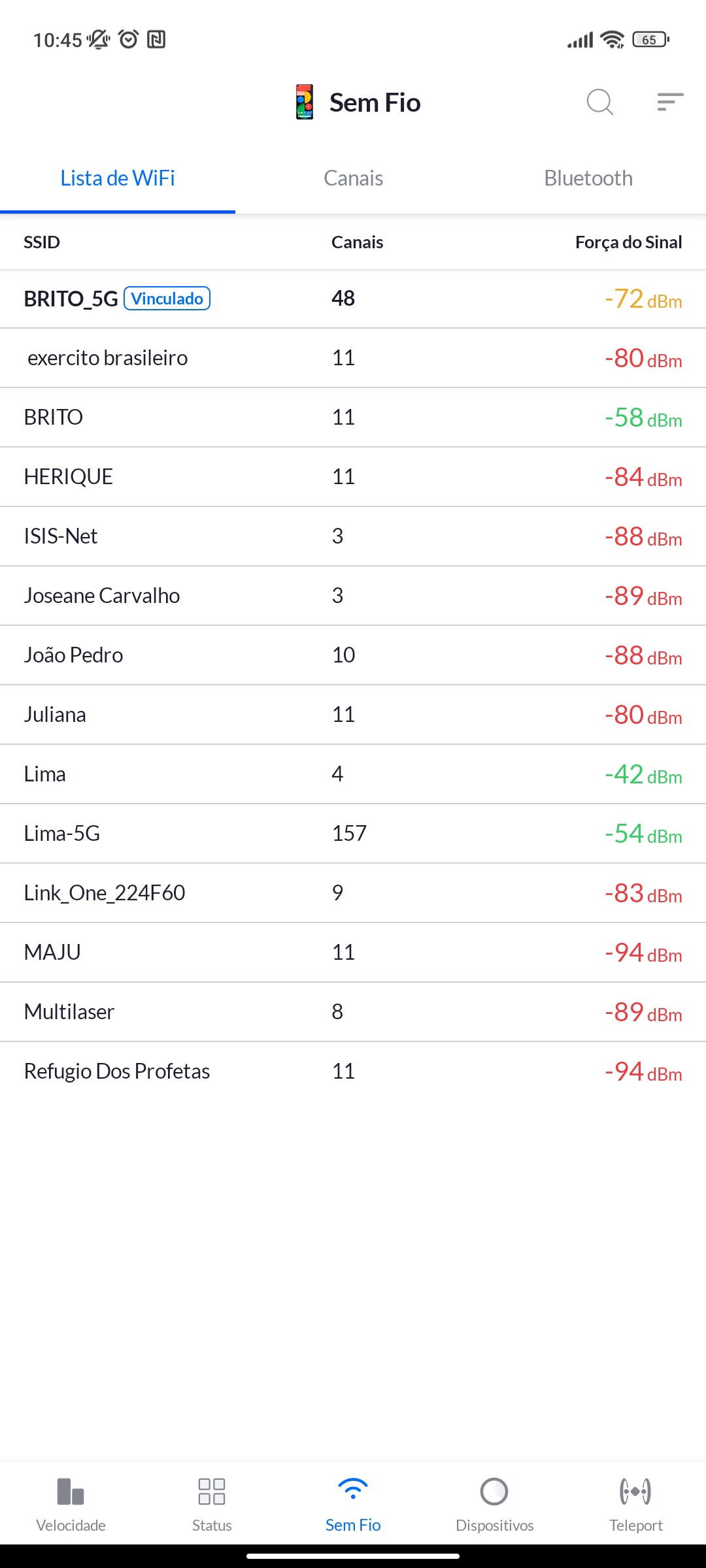Tap the Joseane Carvalho network
This screenshot has height=1568, width=706.
click(353, 596)
